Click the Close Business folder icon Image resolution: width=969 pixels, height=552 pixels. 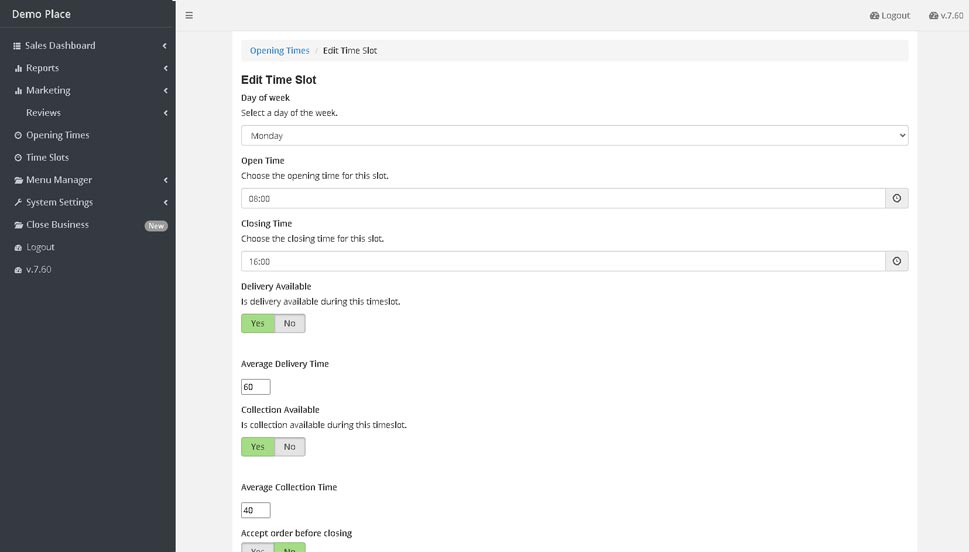[19, 225]
